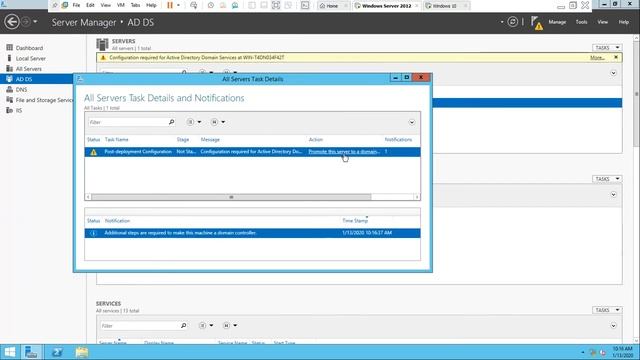Click the Services section Filter box

point(140,326)
